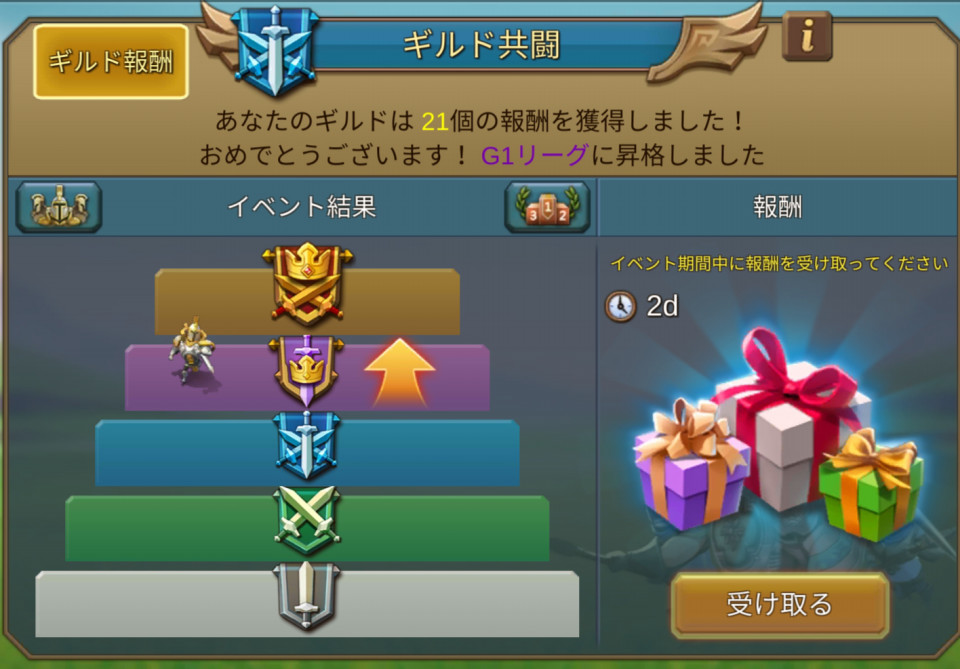
Task: Click the orange promotion up arrow
Action: click(400, 373)
